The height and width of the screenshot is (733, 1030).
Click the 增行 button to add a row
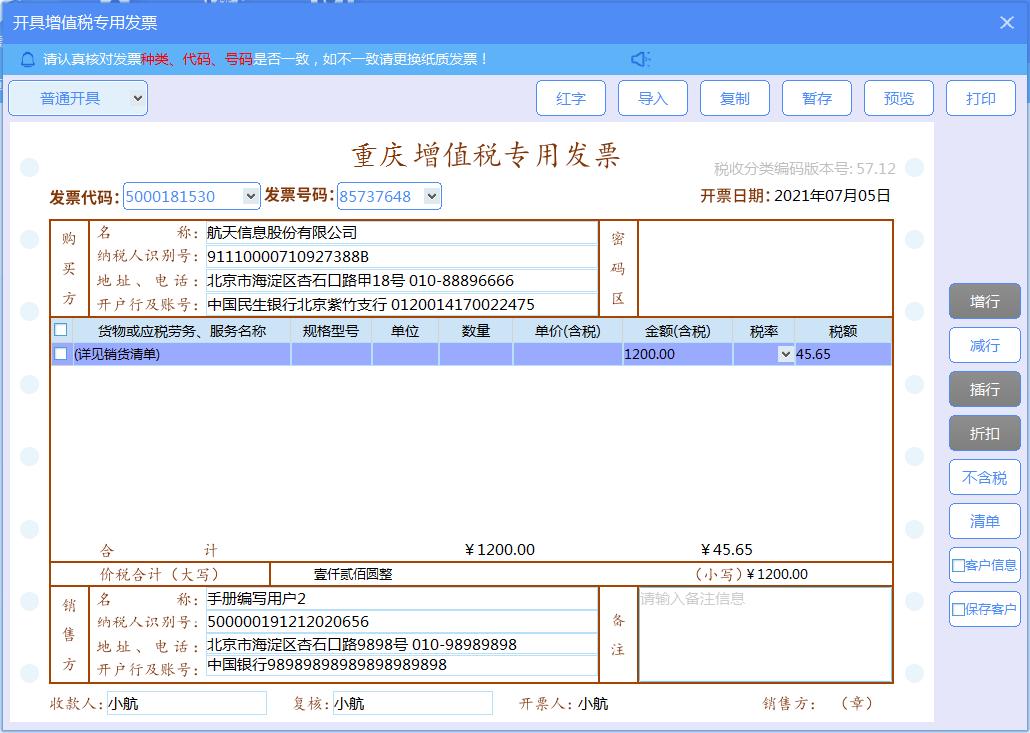(x=984, y=301)
